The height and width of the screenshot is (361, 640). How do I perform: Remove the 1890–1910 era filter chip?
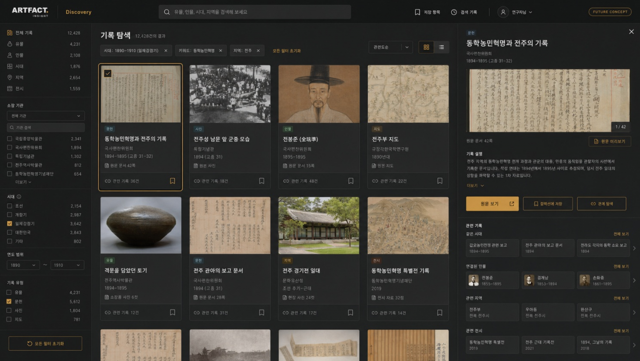166,51
